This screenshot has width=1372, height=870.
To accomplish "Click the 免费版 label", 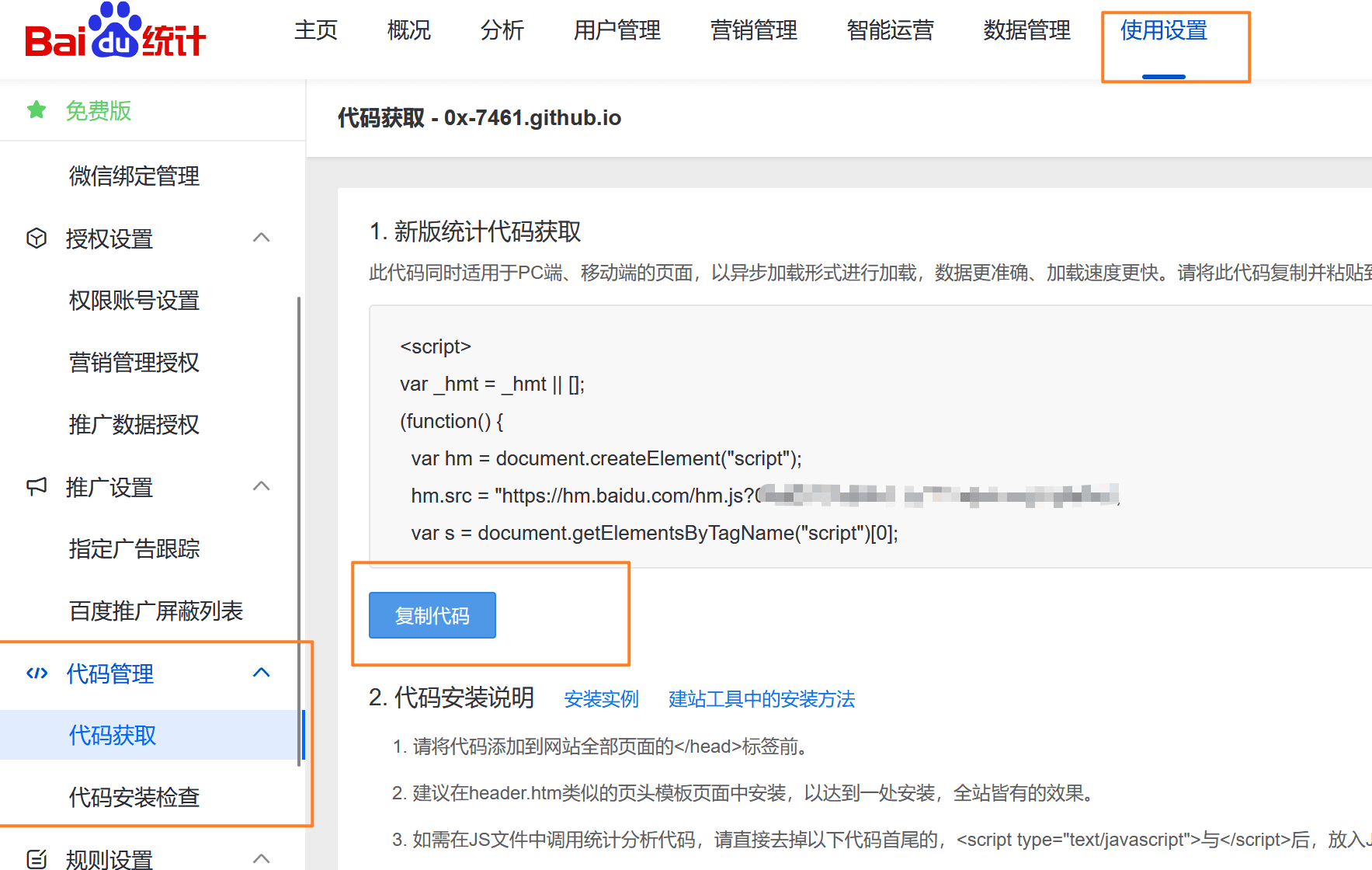I will tap(99, 110).
